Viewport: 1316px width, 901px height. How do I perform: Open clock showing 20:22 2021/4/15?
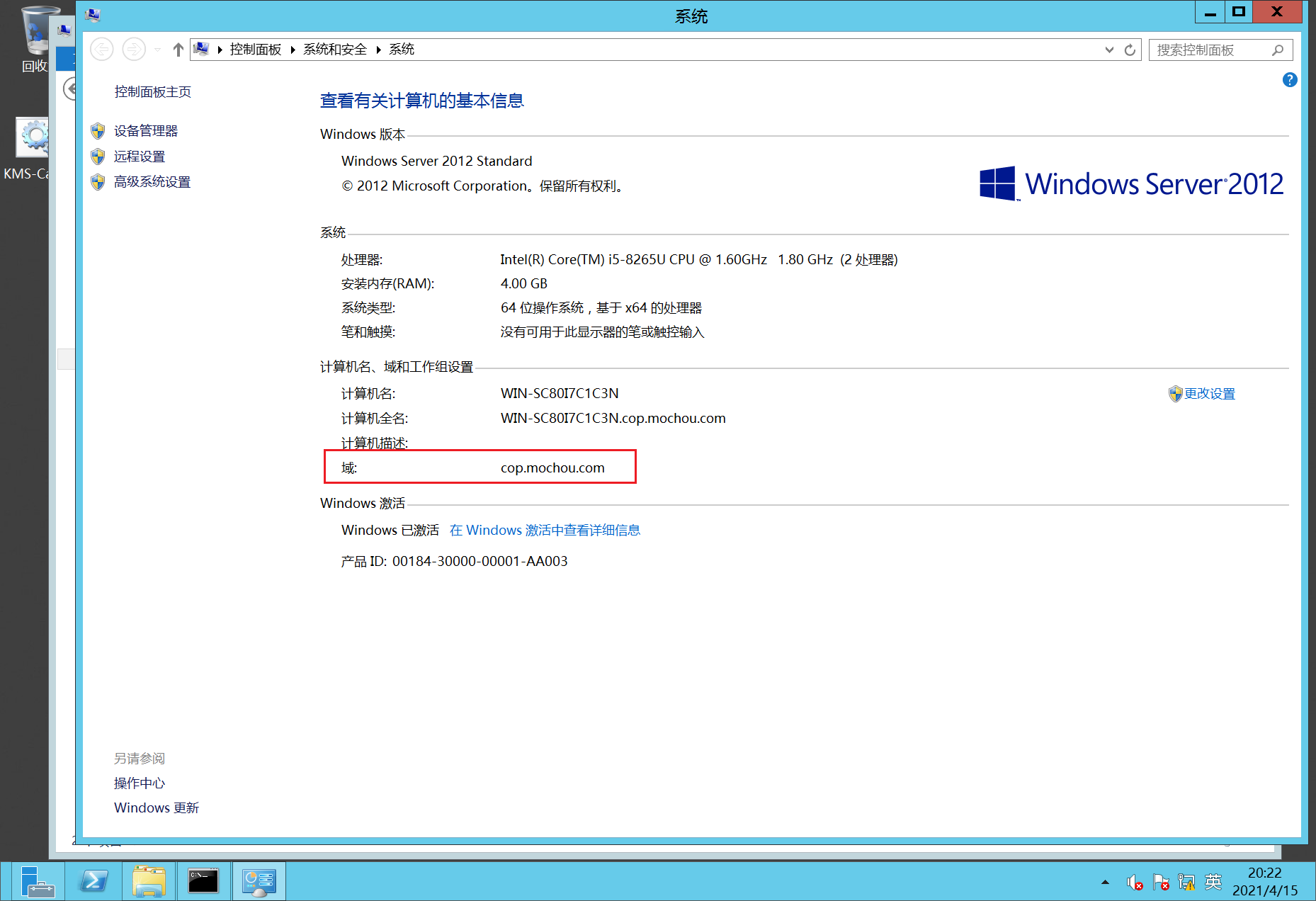1265,882
